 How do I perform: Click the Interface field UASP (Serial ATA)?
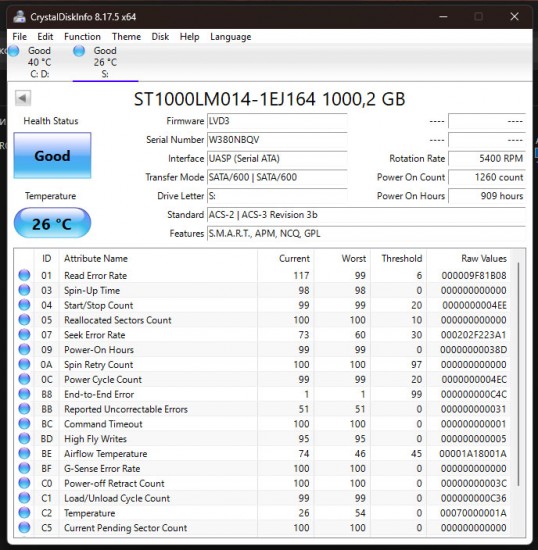[277, 159]
